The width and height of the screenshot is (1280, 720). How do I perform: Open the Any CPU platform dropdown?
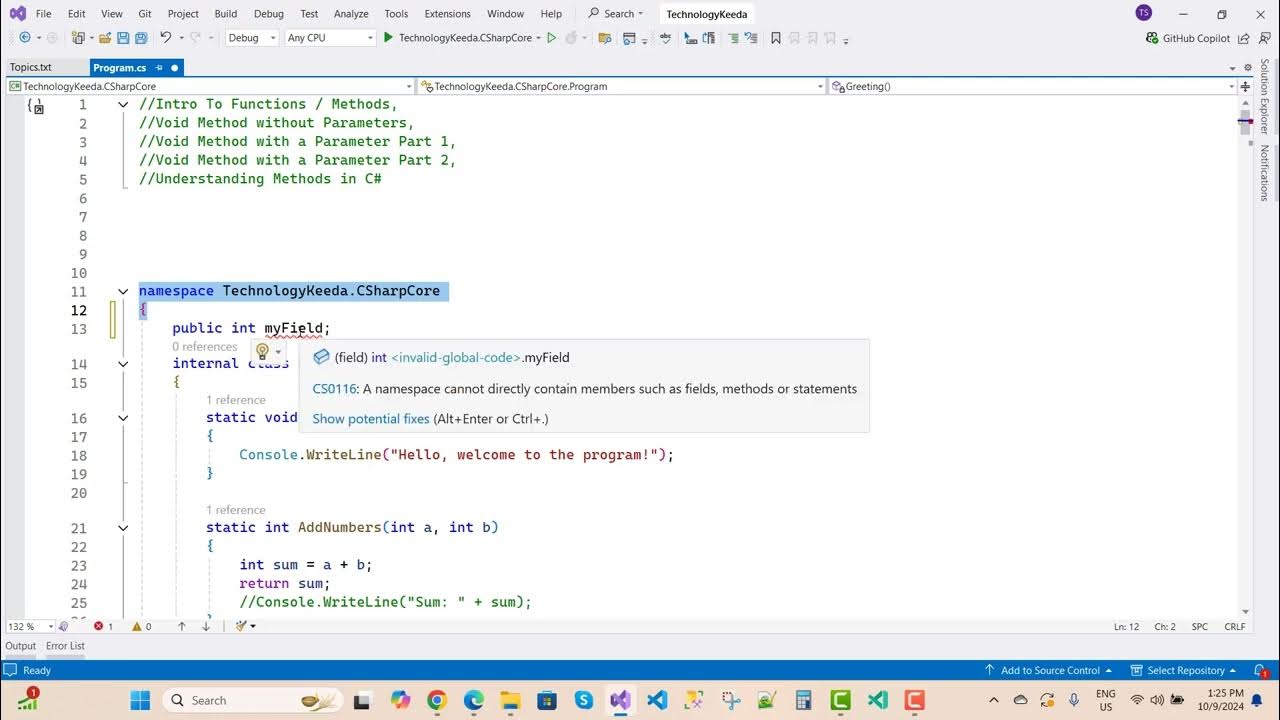coord(330,38)
